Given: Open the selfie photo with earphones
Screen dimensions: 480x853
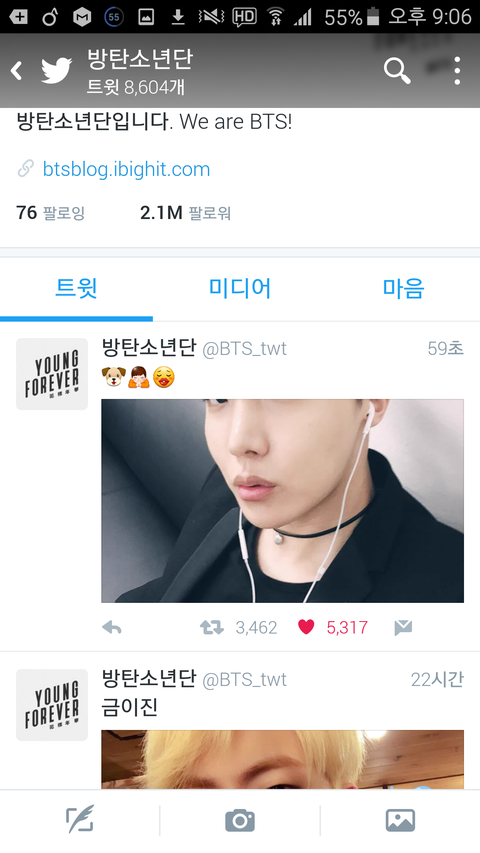Looking at the screenshot, I should point(282,501).
